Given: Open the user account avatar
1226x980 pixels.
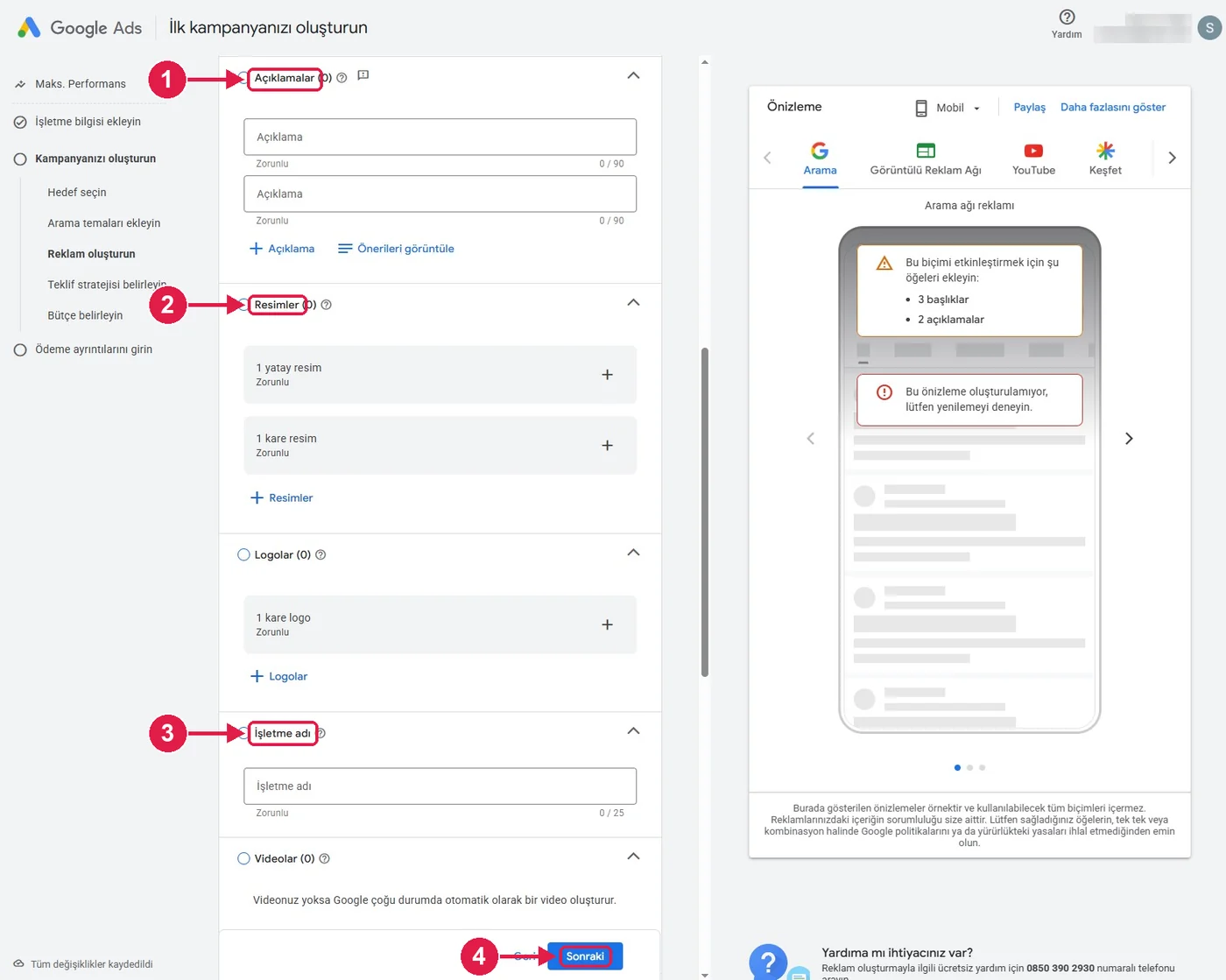Looking at the screenshot, I should pos(1209,28).
